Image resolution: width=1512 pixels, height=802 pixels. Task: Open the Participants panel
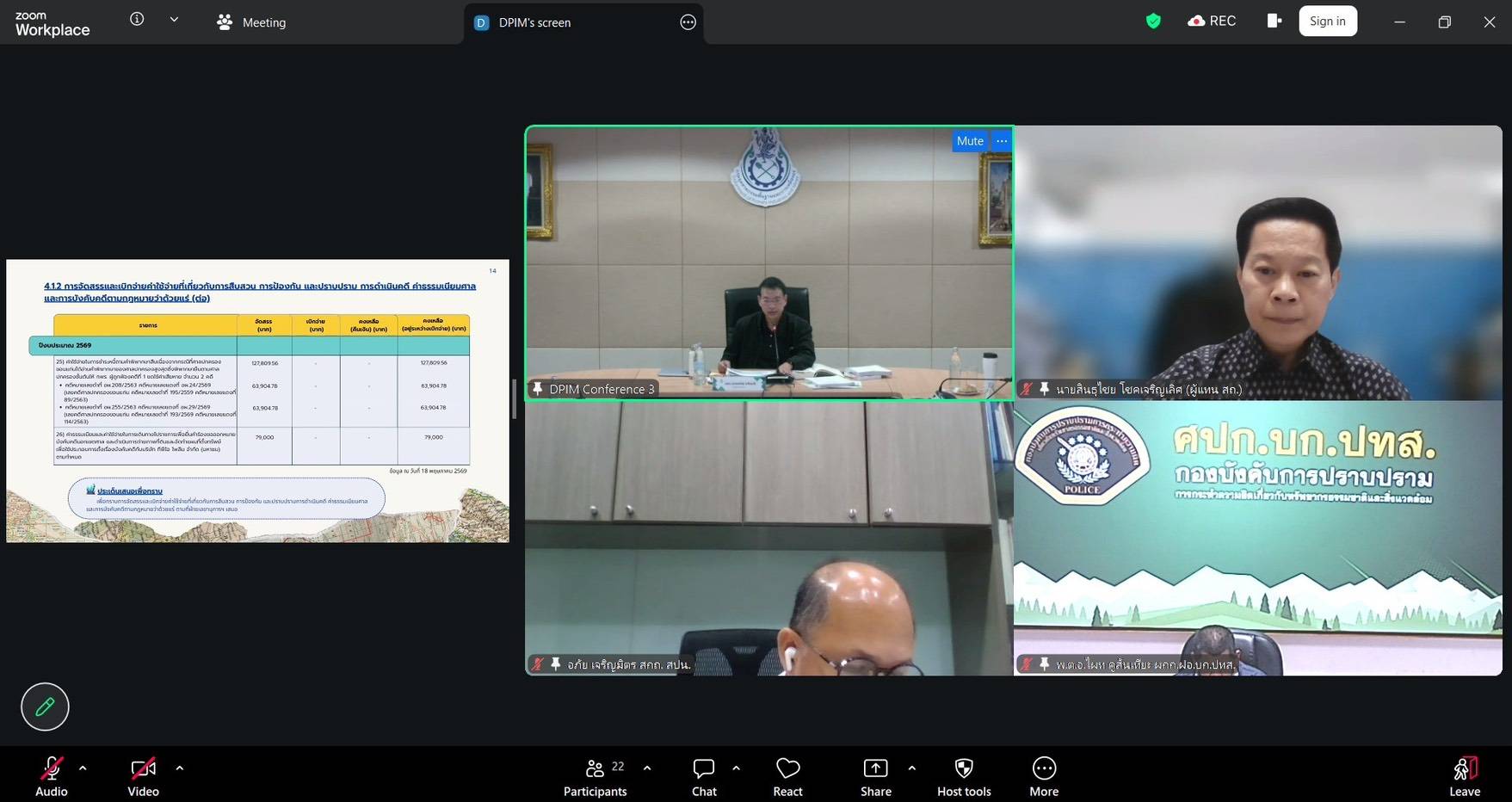(595, 776)
